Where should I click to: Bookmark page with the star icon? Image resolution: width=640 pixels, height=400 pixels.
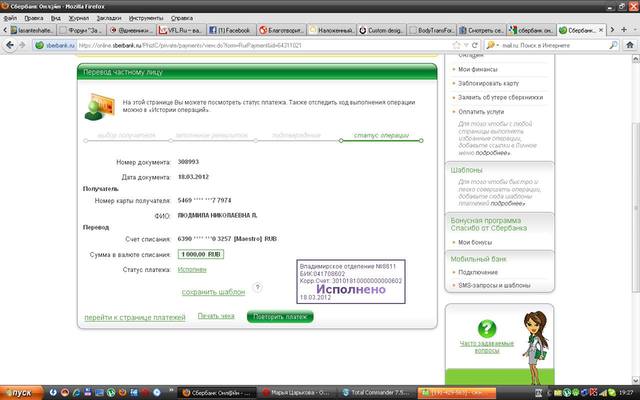click(x=456, y=45)
